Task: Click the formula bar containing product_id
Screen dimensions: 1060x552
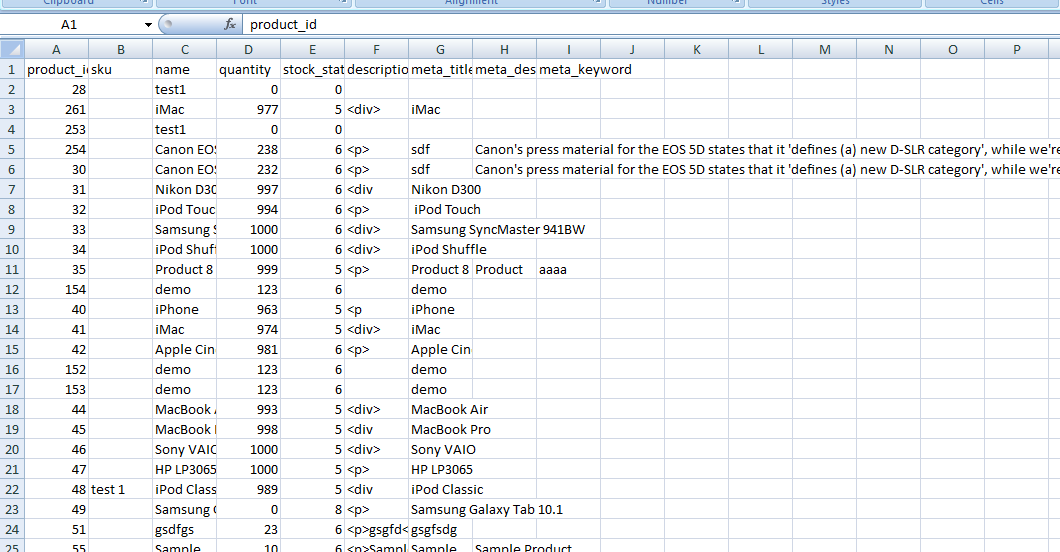Action: [650, 25]
